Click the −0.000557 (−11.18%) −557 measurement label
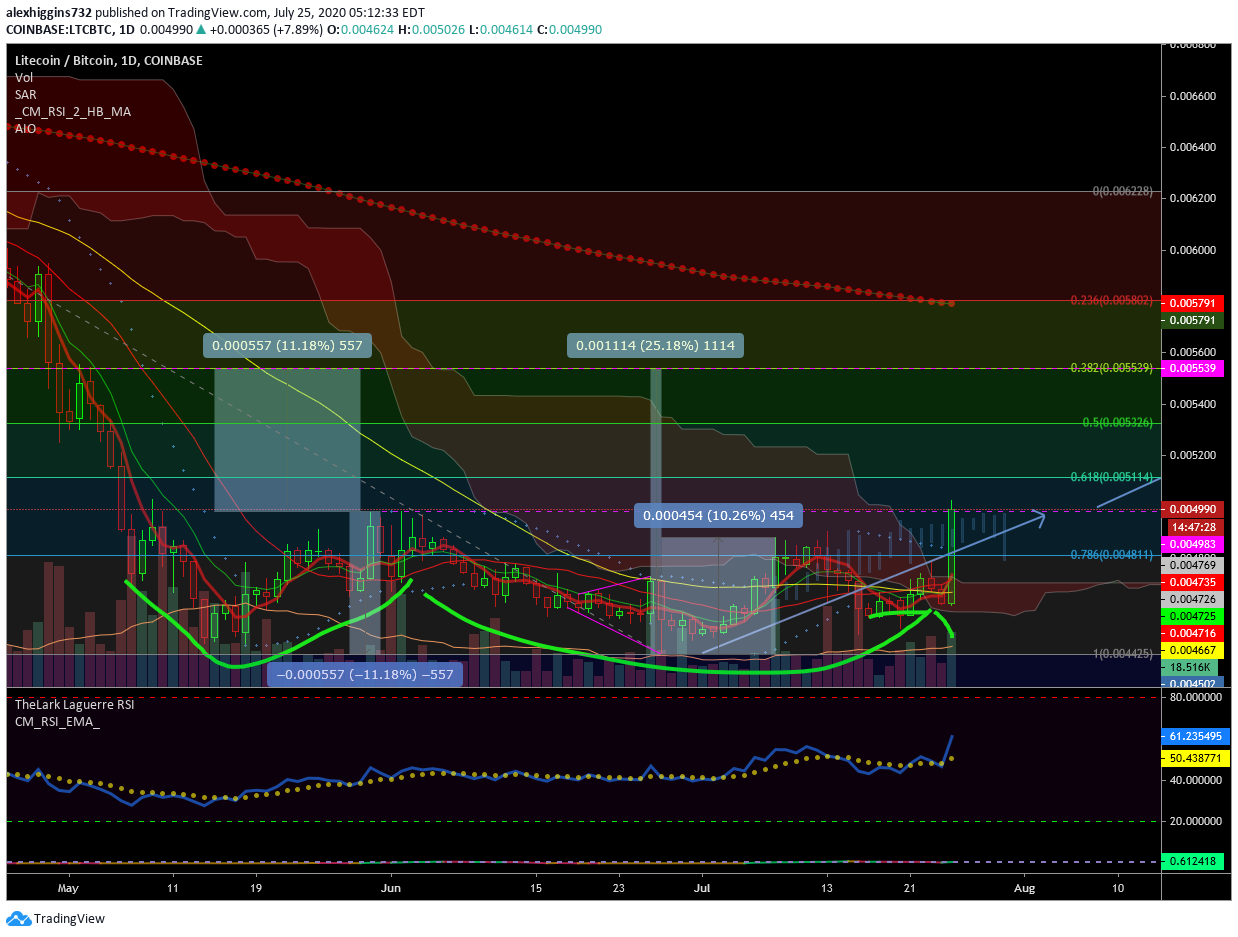This screenshot has width=1238, height=937. (x=365, y=675)
